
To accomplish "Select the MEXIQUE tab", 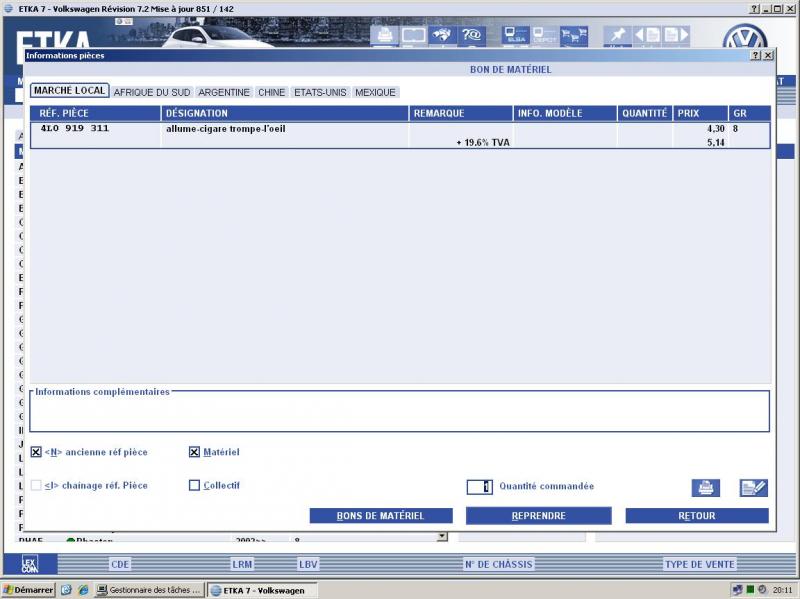I will pyautogui.click(x=376, y=92).
